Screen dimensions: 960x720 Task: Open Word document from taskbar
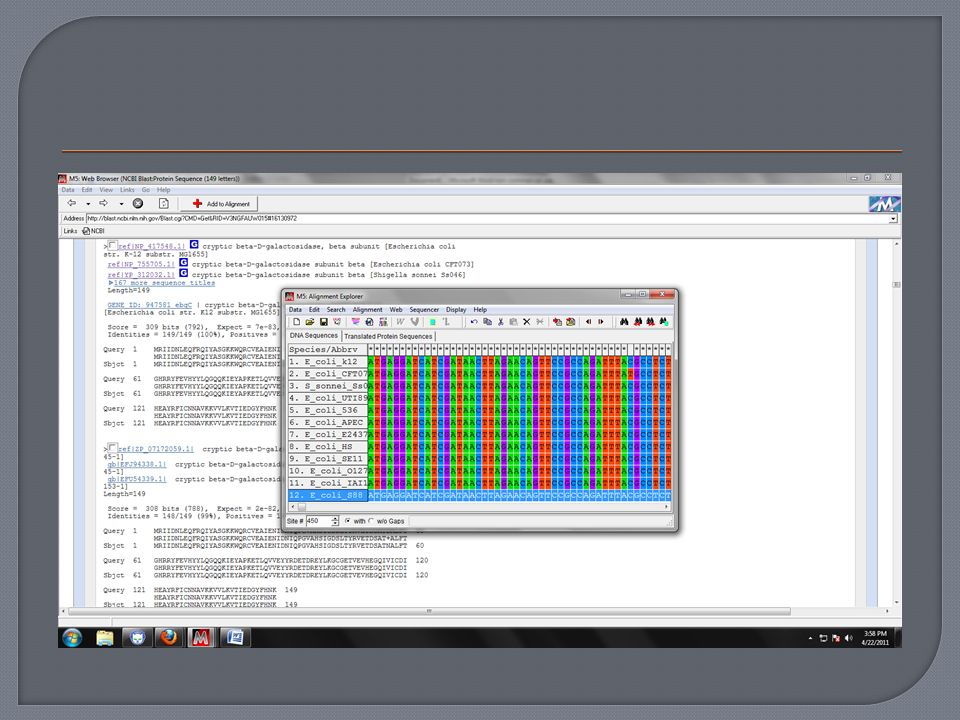point(235,638)
